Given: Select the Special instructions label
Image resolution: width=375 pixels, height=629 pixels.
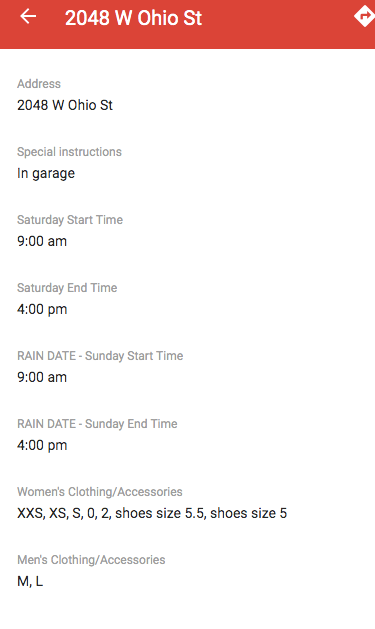Looking at the screenshot, I should [x=69, y=152].
